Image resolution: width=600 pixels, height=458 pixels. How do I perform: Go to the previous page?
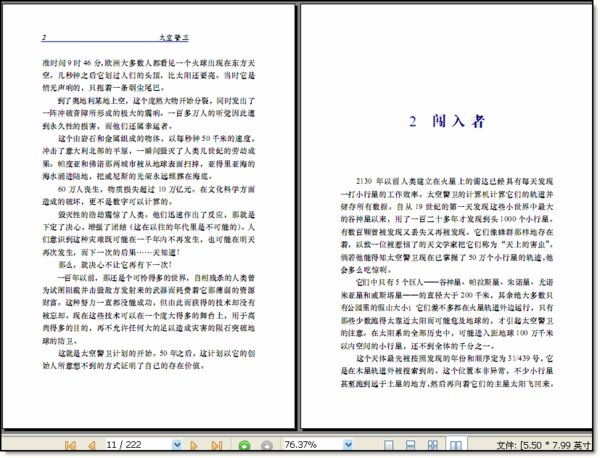(92, 445)
